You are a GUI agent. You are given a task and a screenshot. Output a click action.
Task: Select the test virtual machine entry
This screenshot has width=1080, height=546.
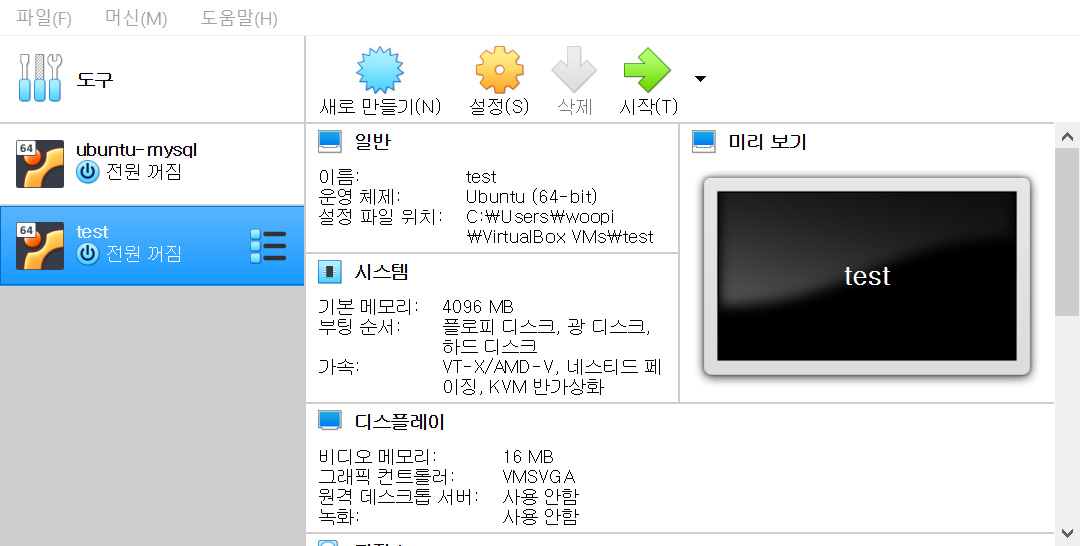(x=152, y=245)
